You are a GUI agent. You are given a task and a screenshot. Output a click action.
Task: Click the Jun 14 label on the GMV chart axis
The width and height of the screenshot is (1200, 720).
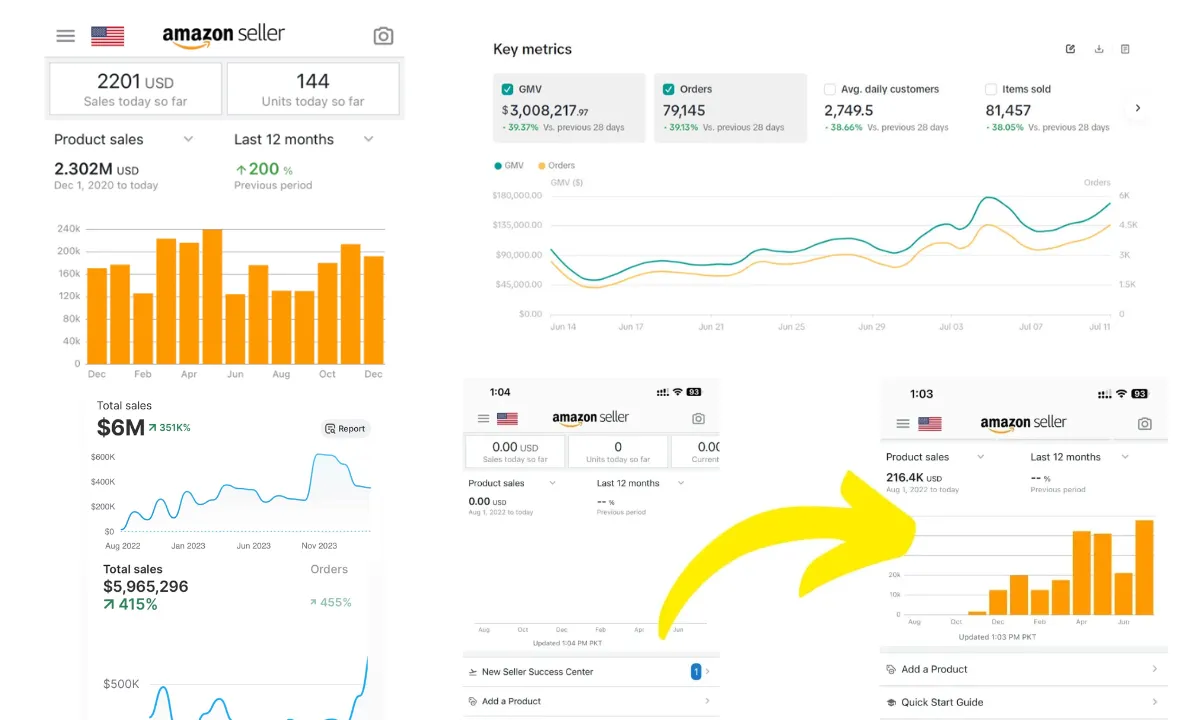pos(563,327)
